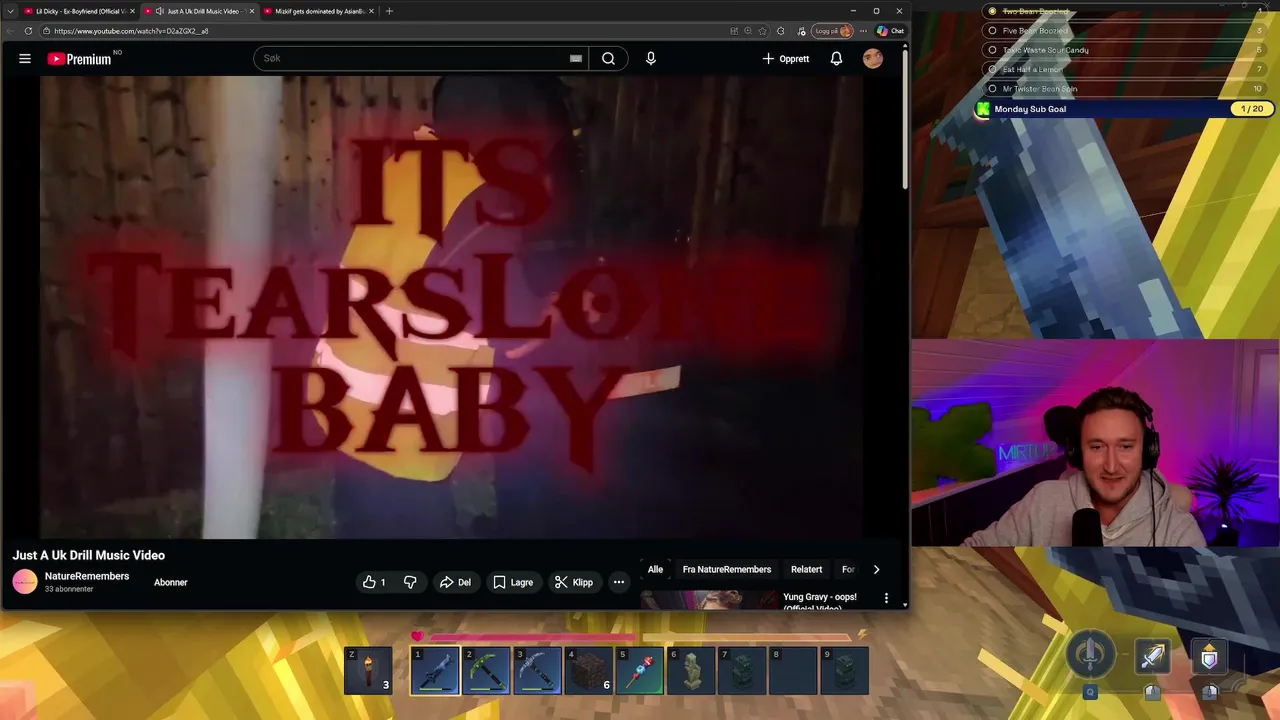This screenshot has width=1280, height=720.
Task: Reload the page in the browser
Action: 28,31
